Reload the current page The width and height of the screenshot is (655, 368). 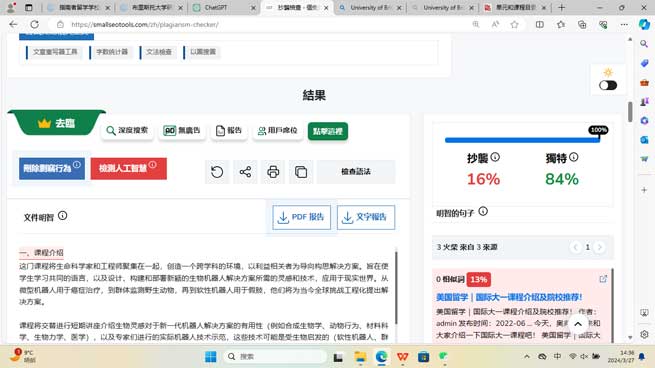pos(34,24)
